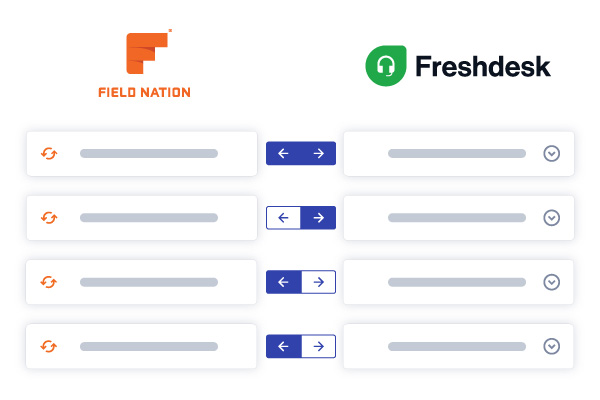Viewport: 600px width, 400px height.
Task: Click the Field Nation logo
Action: [145, 55]
